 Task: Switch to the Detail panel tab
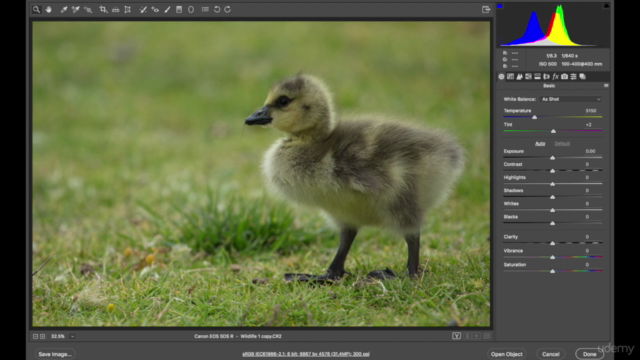[519, 76]
